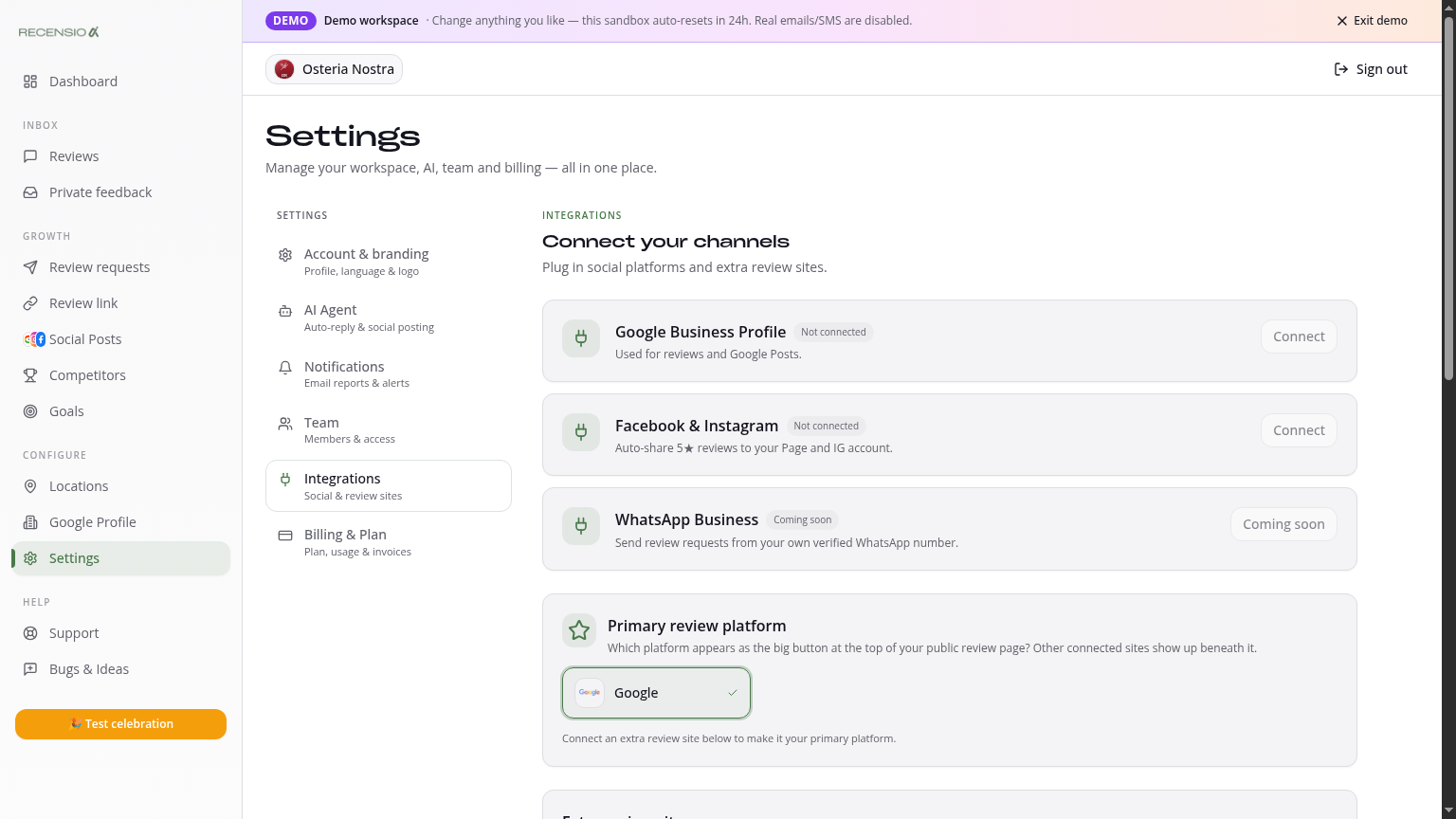
Task: Click the Review requests paper plane icon
Action: coord(30,267)
